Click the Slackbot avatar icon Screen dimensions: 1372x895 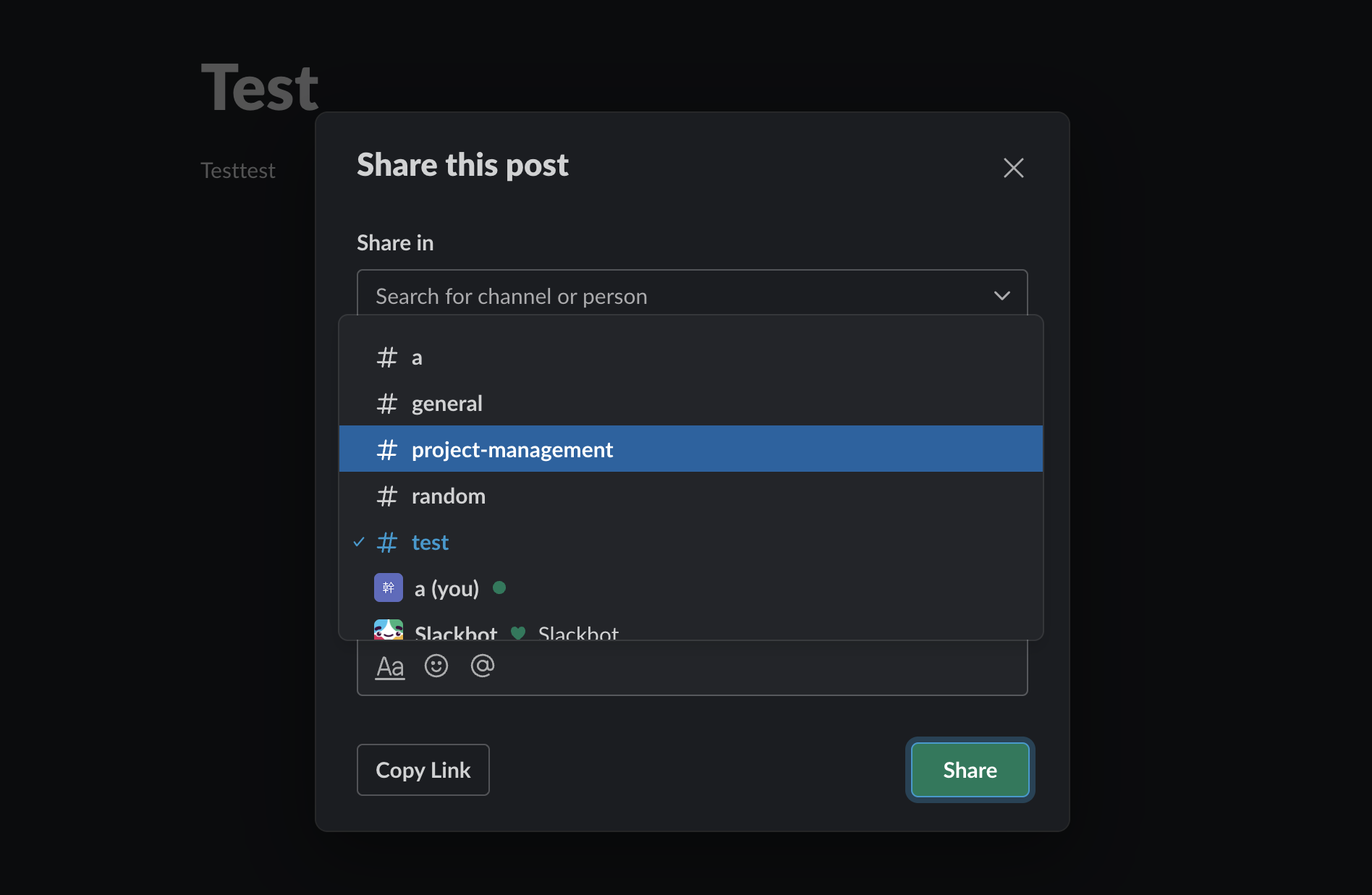click(x=389, y=630)
